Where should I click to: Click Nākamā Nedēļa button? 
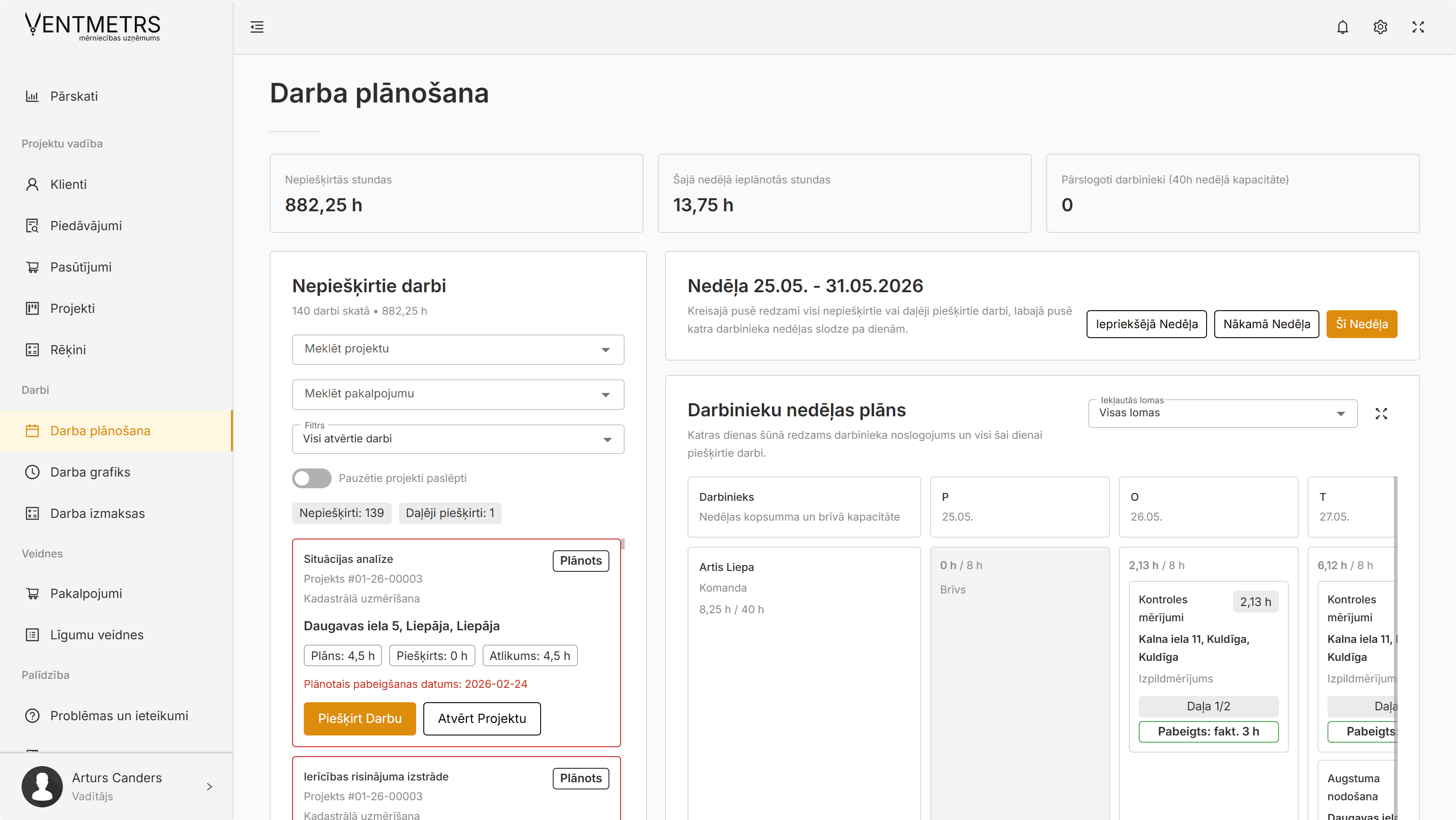point(1266,324)
